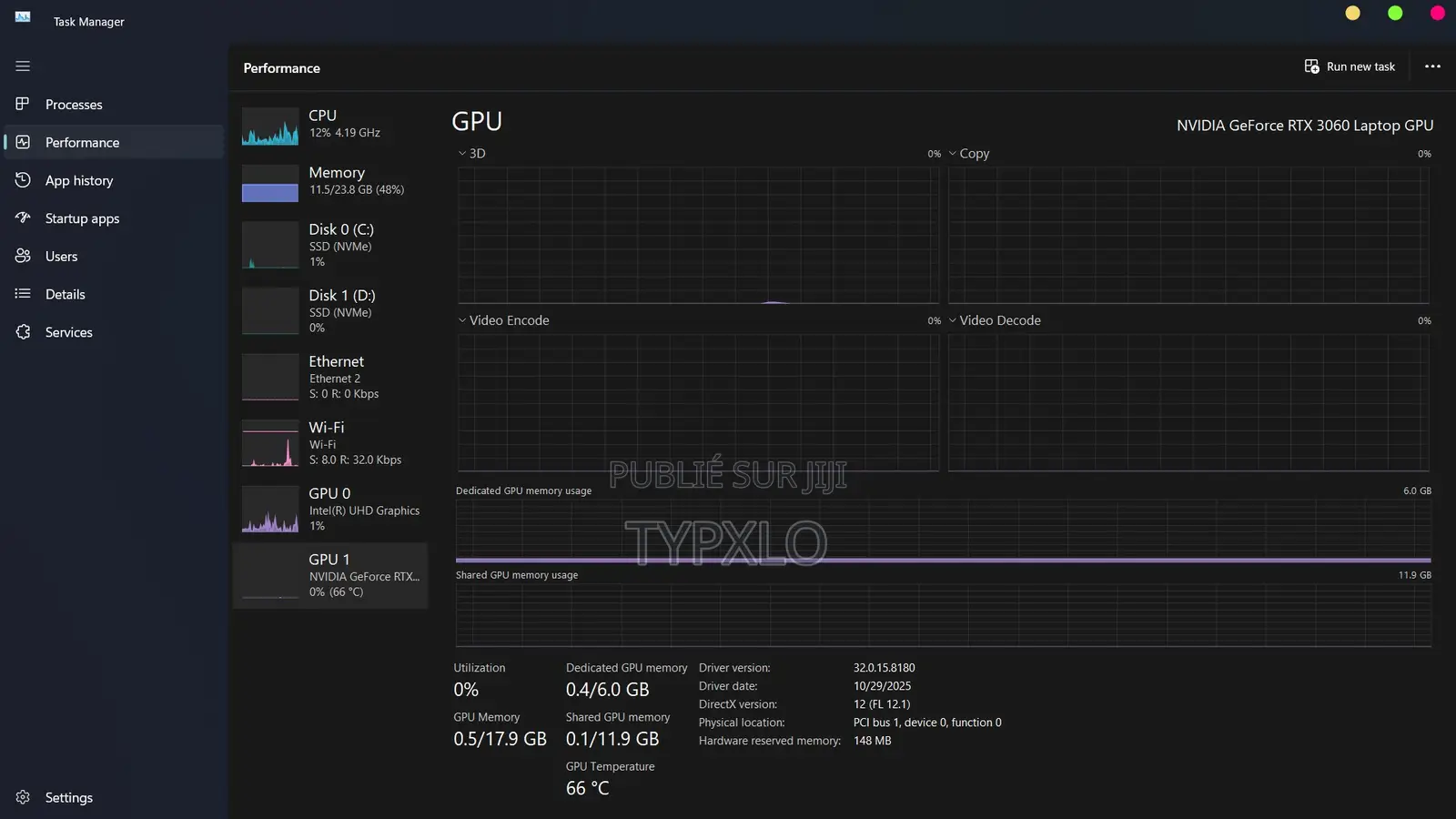The height and width of the screenshot is (819, 1456).
Task: Click the Users people icon
Action: (x=23, y=257)
